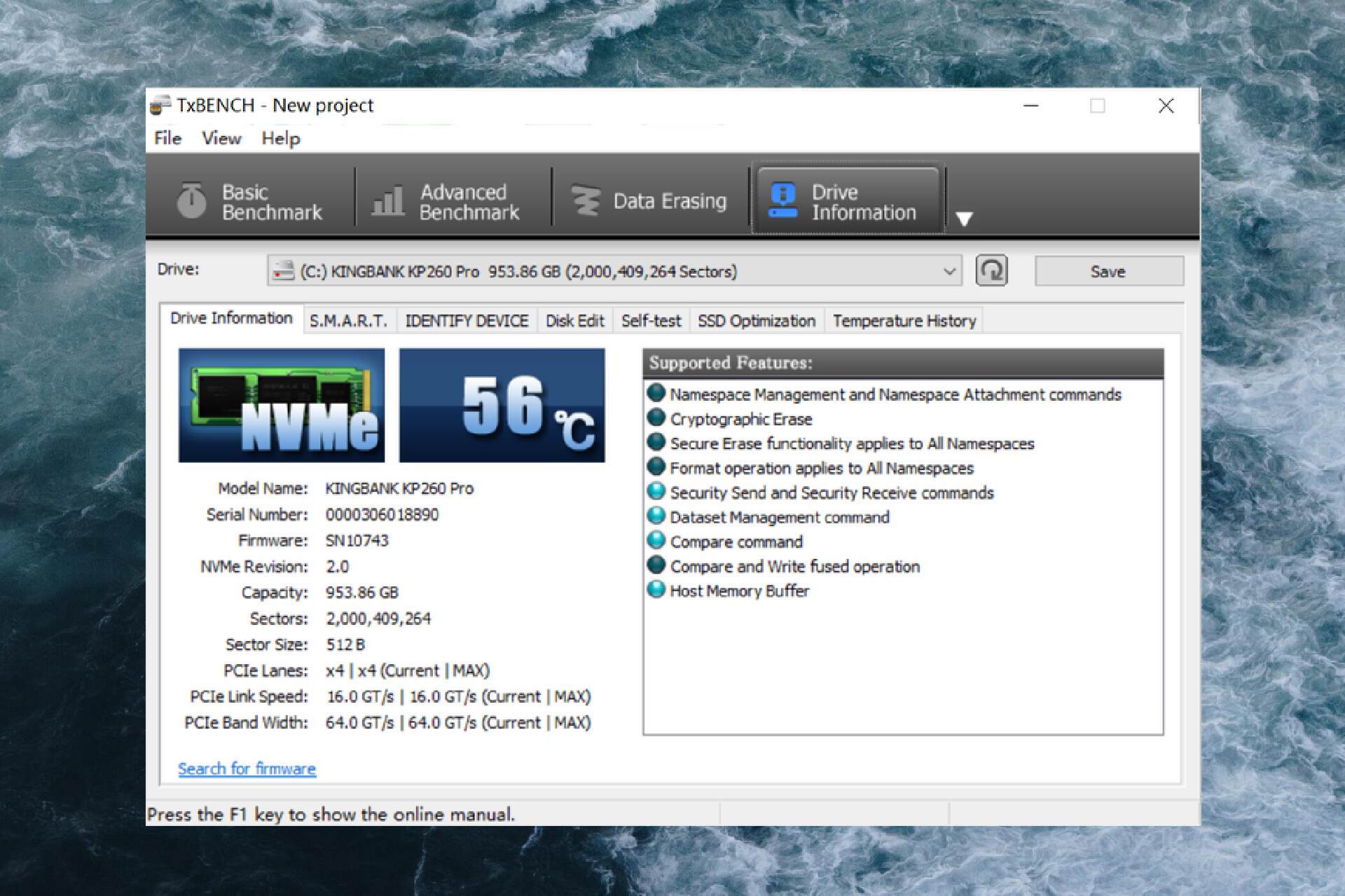Open the Help menu
Screen dimensions: 1345x896
pos(281,138)
